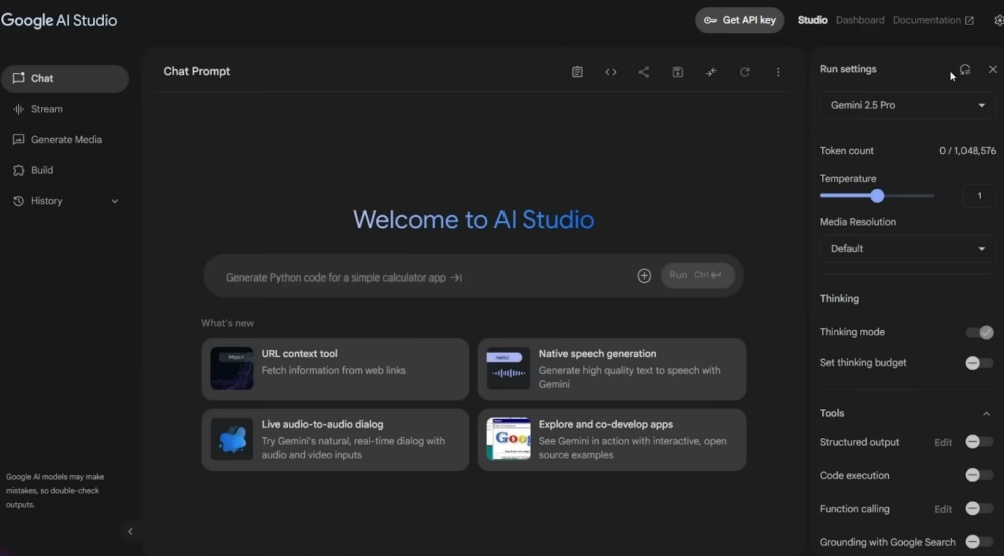Select Generate Media in the sidebar
The width and height of the screenshot is (1004, 556).
pos(65,140)
